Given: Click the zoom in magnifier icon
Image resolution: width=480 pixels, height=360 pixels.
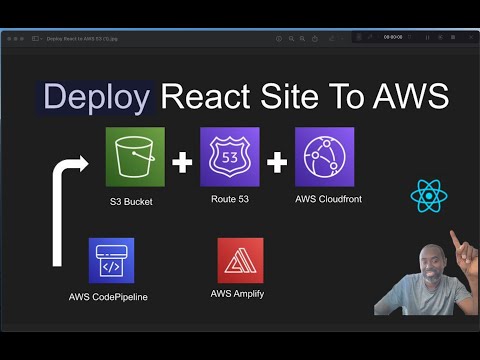Looking at the screenshot, I should [302, 39].
